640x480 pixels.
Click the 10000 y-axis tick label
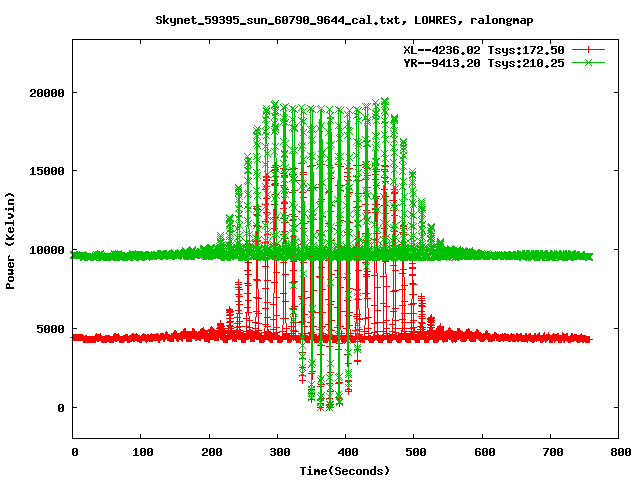[x=47, y=250]
